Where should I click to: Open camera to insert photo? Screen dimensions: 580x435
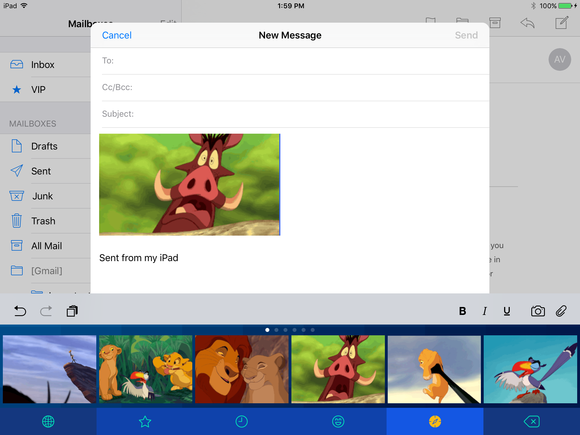(538, 311)
